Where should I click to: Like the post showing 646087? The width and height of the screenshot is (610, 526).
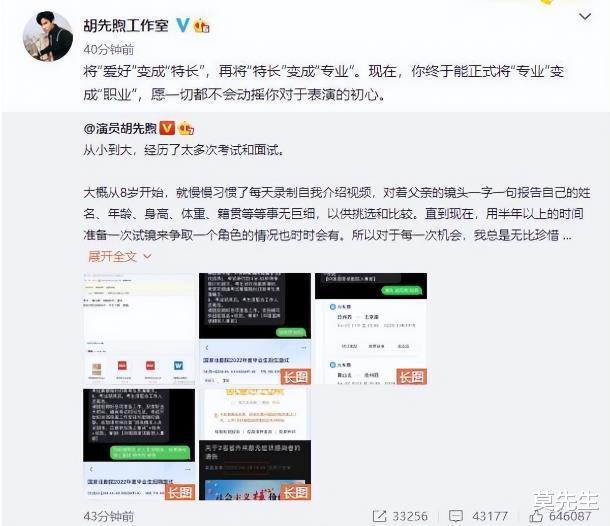(x=536, y=516)
